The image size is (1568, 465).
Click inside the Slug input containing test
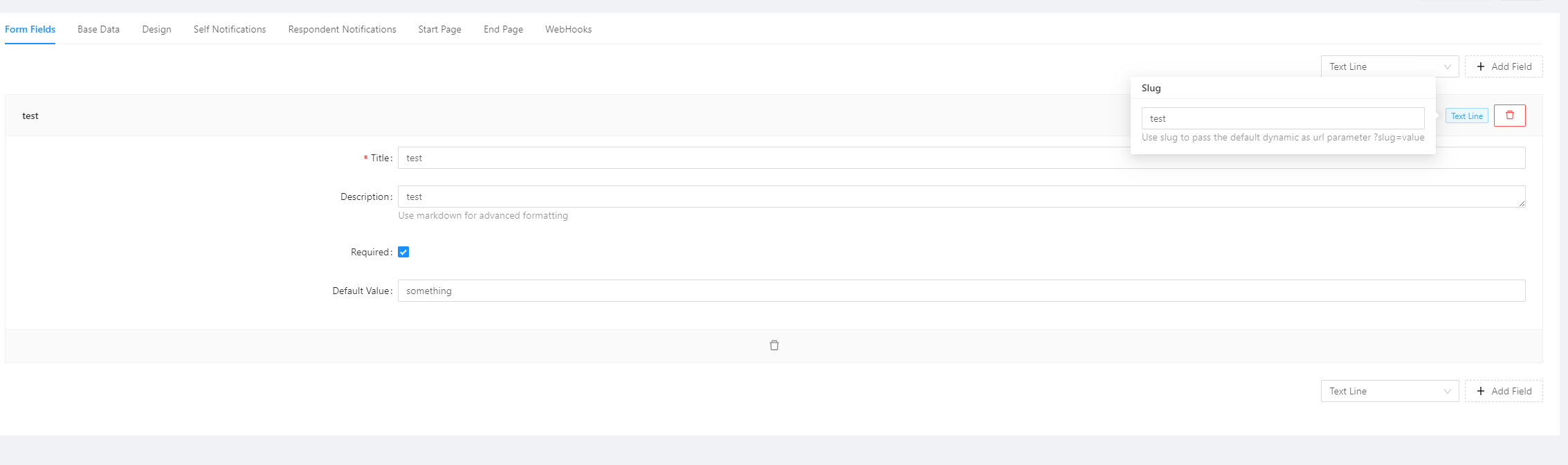[1283, 118]
